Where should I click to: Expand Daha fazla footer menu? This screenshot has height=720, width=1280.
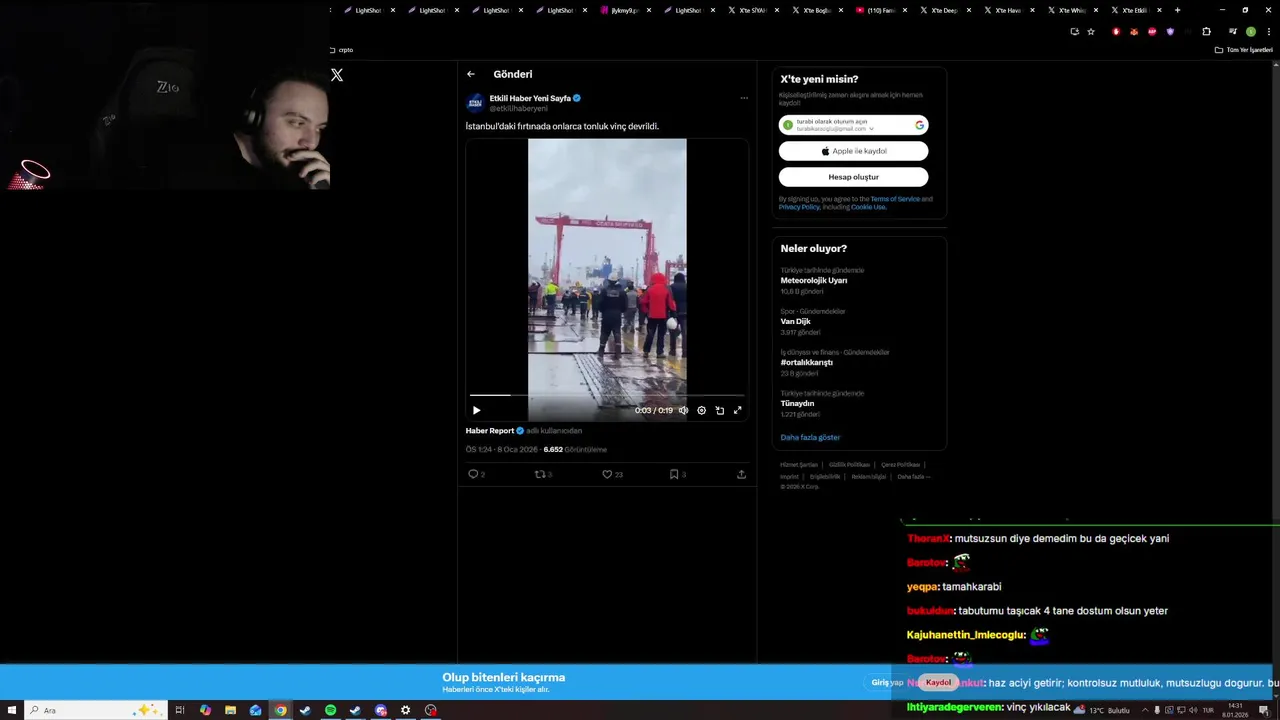pos(913,477)
